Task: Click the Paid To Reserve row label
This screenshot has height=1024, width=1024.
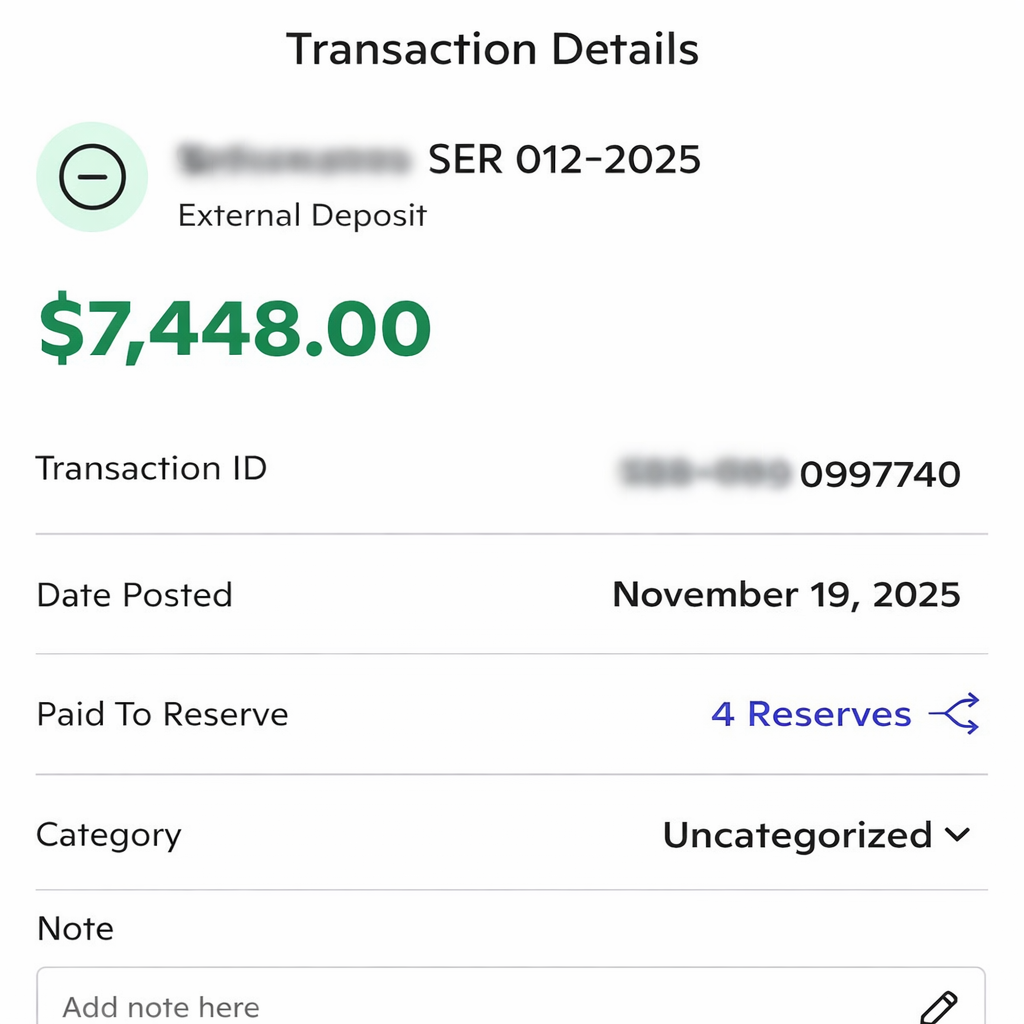Action: point(161,714)
